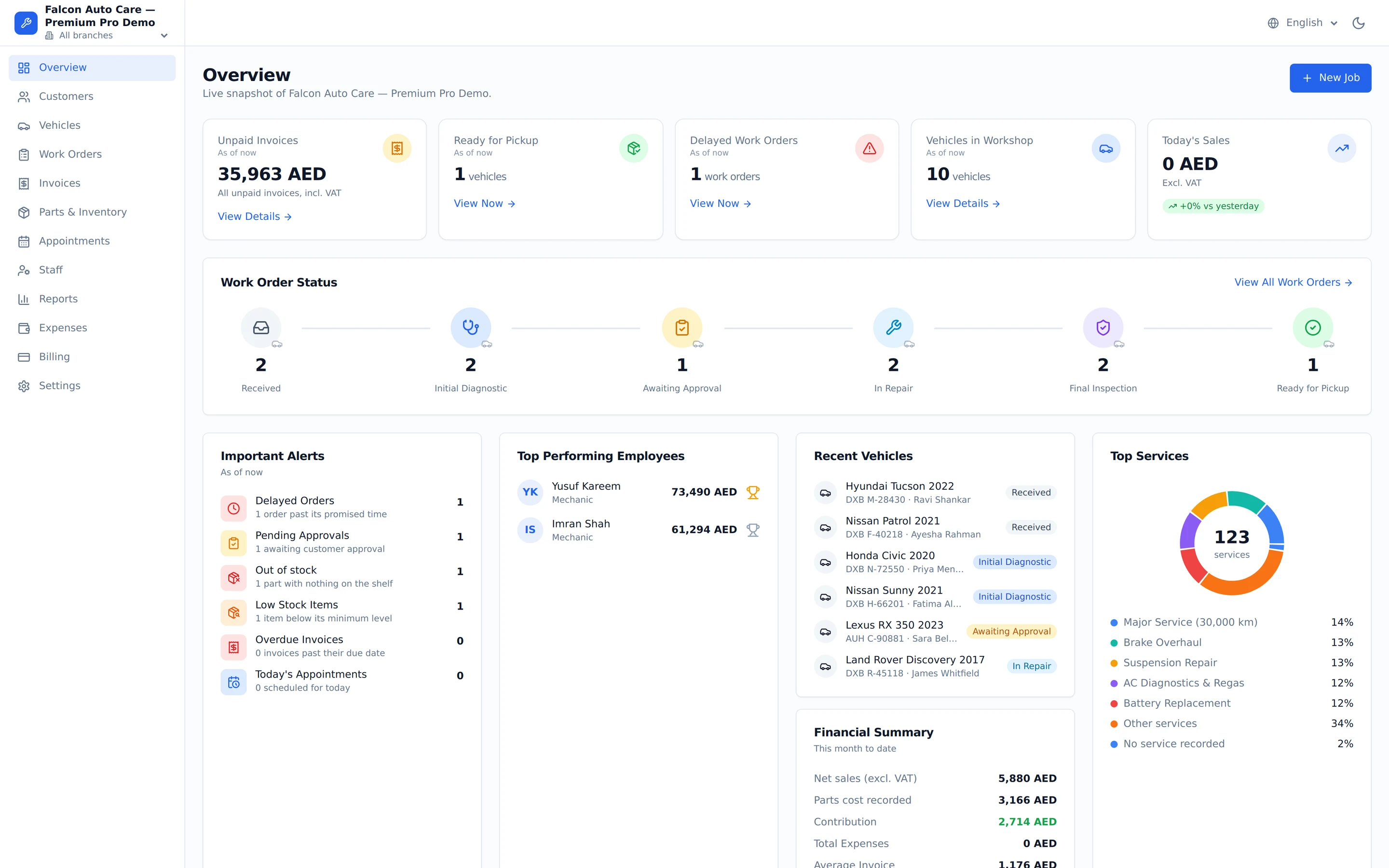Click the Ready for Pickup checkmark status icon
This screenshot has height=868, width=1389.
click(1313, 328)
